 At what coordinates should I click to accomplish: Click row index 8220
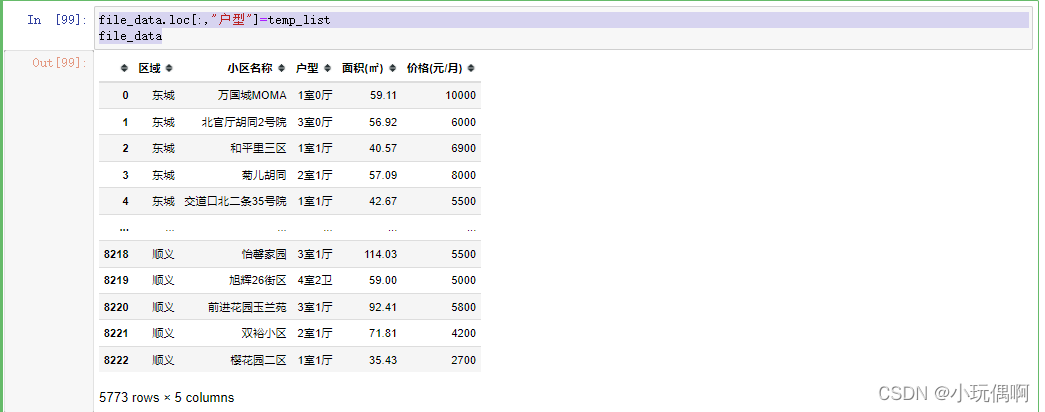coord(116,307)
